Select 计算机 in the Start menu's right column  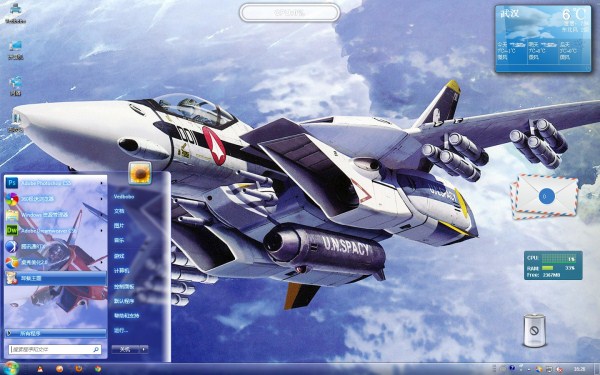click(x=121, y=271)
